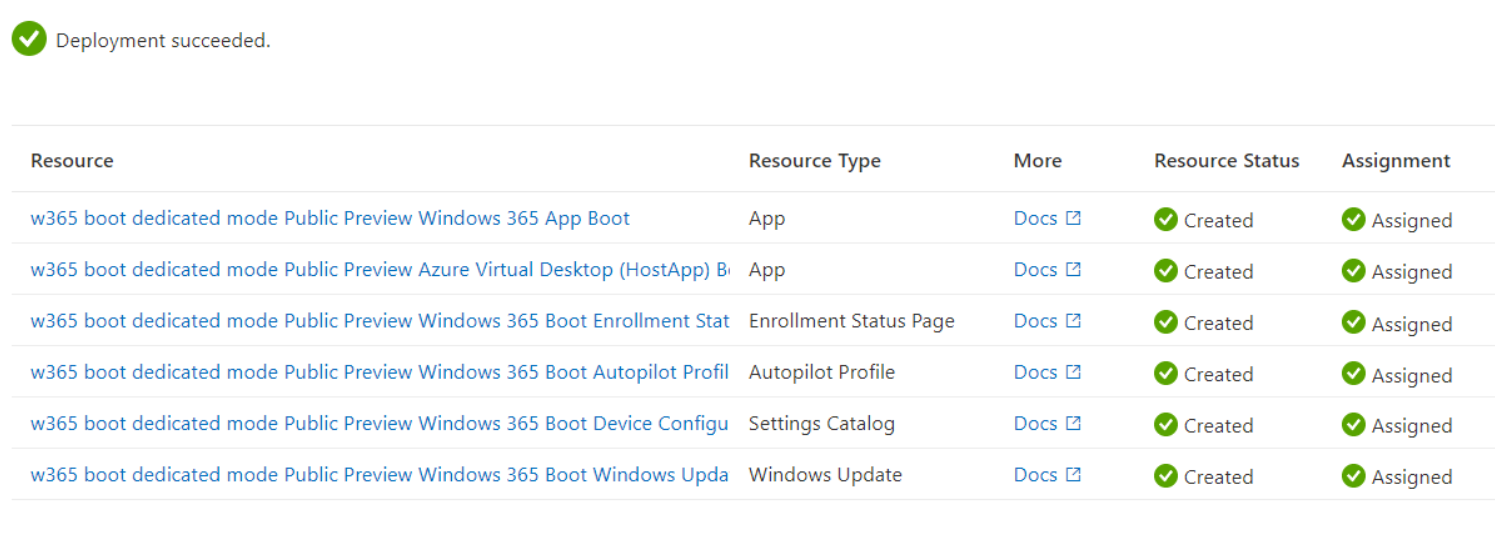1495x536 pixels.
Task: Open the Windows 365 Boot Device Configuration resource
Action: [380, 423]
